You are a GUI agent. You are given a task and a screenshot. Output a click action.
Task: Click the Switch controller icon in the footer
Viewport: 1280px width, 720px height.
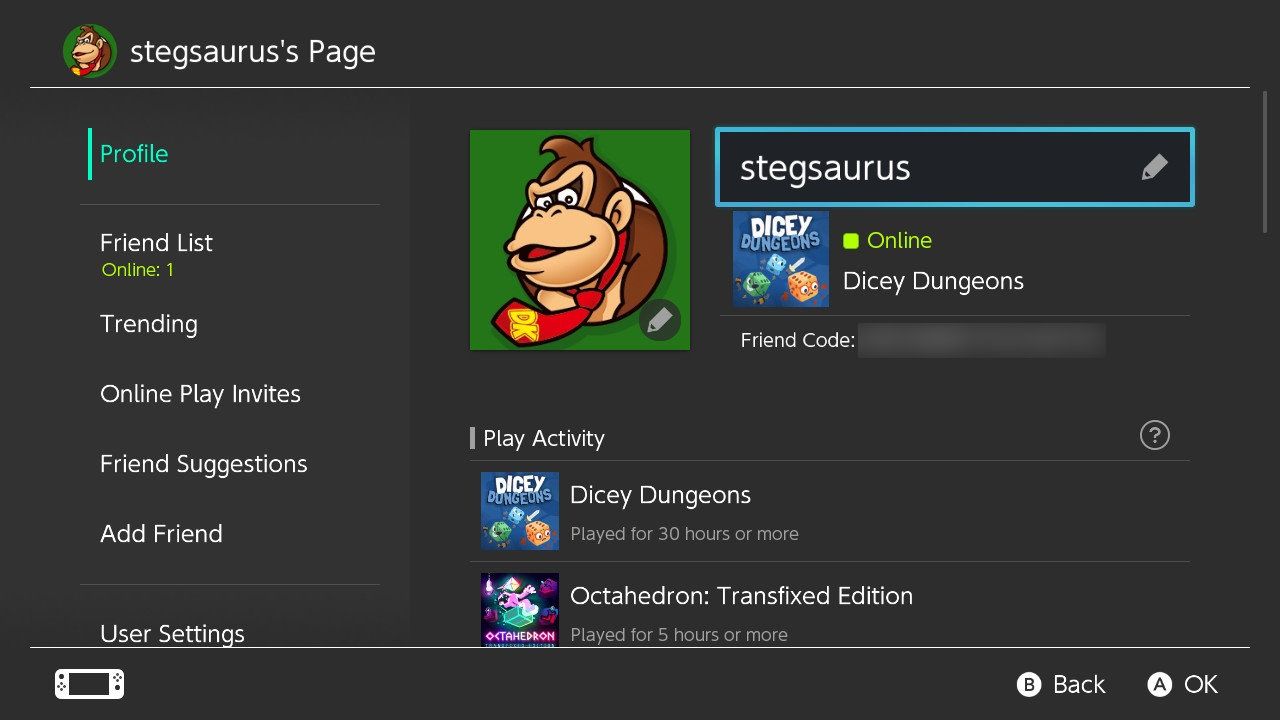click(x=89, y=684)
